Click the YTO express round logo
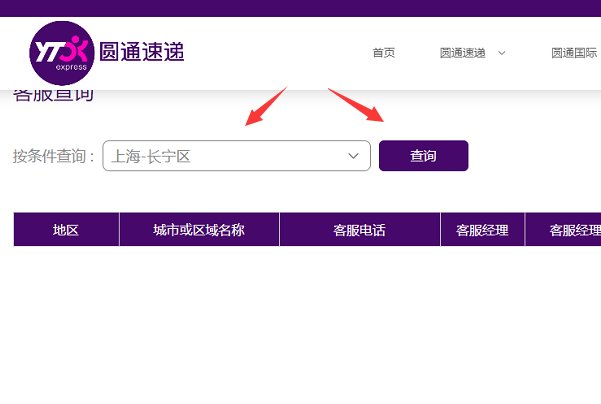The image size is (601, 404). (x=62, y=53)
